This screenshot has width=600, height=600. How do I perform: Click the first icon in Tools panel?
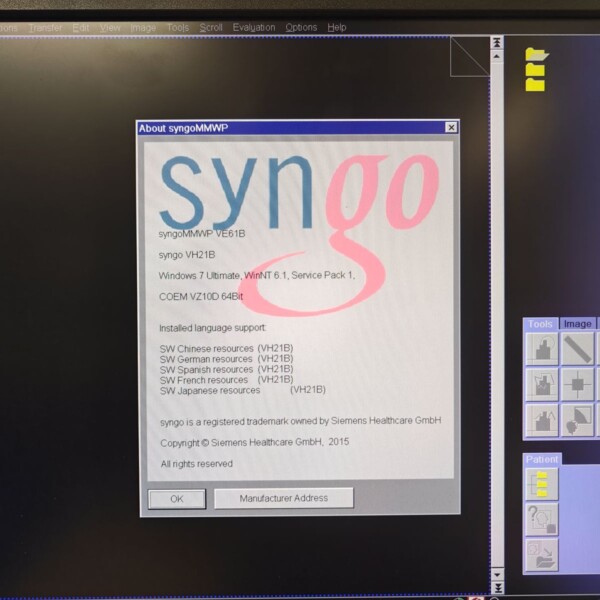(x=542, y=349)
